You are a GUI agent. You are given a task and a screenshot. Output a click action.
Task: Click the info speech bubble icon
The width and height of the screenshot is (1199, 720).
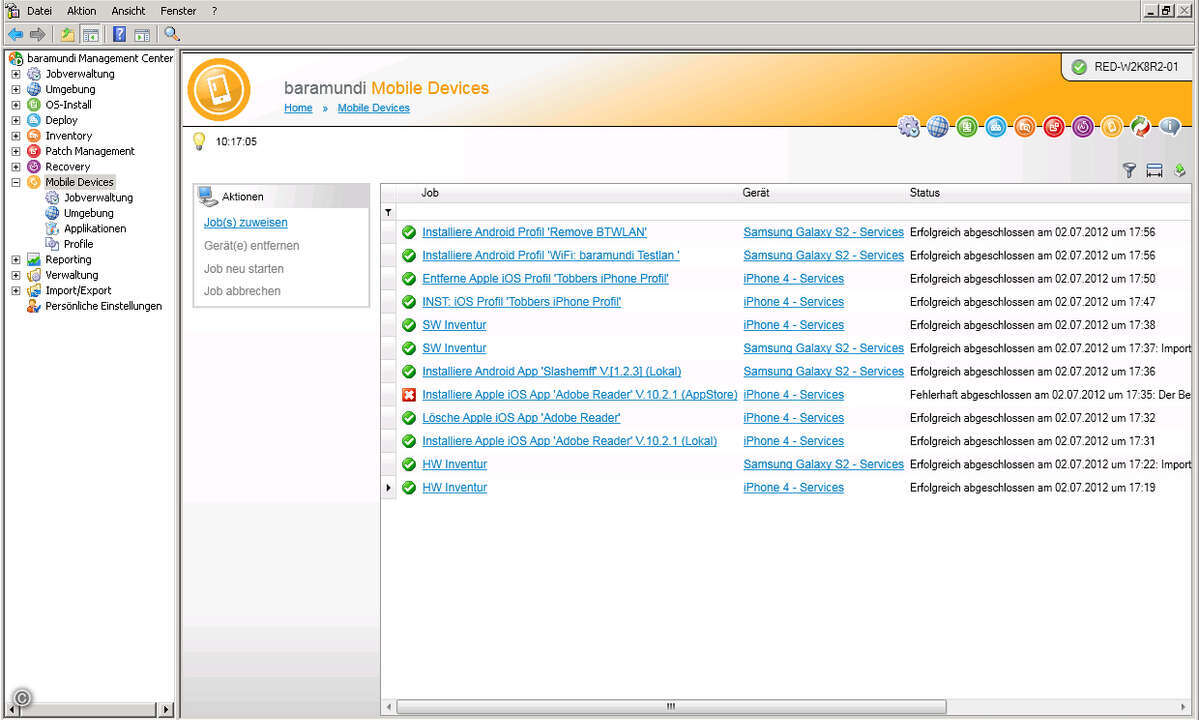1170,127
